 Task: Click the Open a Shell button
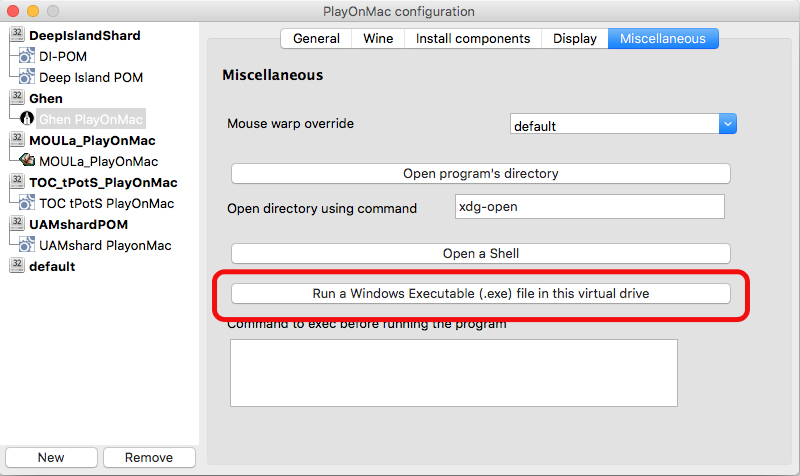click(481, 254)
